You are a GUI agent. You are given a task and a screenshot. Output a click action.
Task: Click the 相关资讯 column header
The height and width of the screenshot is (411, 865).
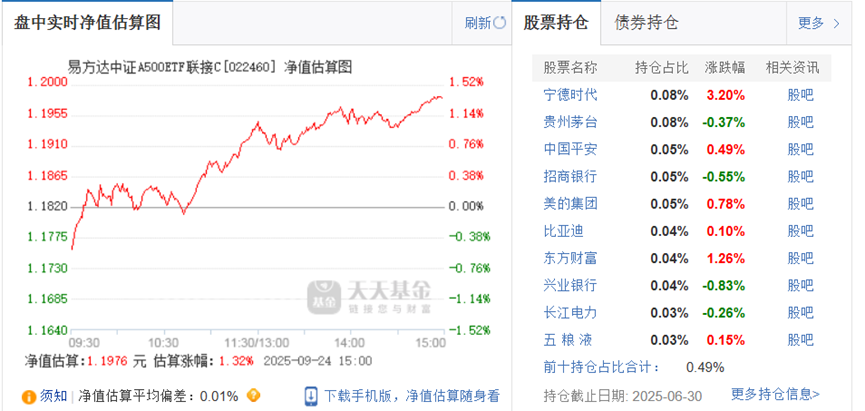coord(793,68)
